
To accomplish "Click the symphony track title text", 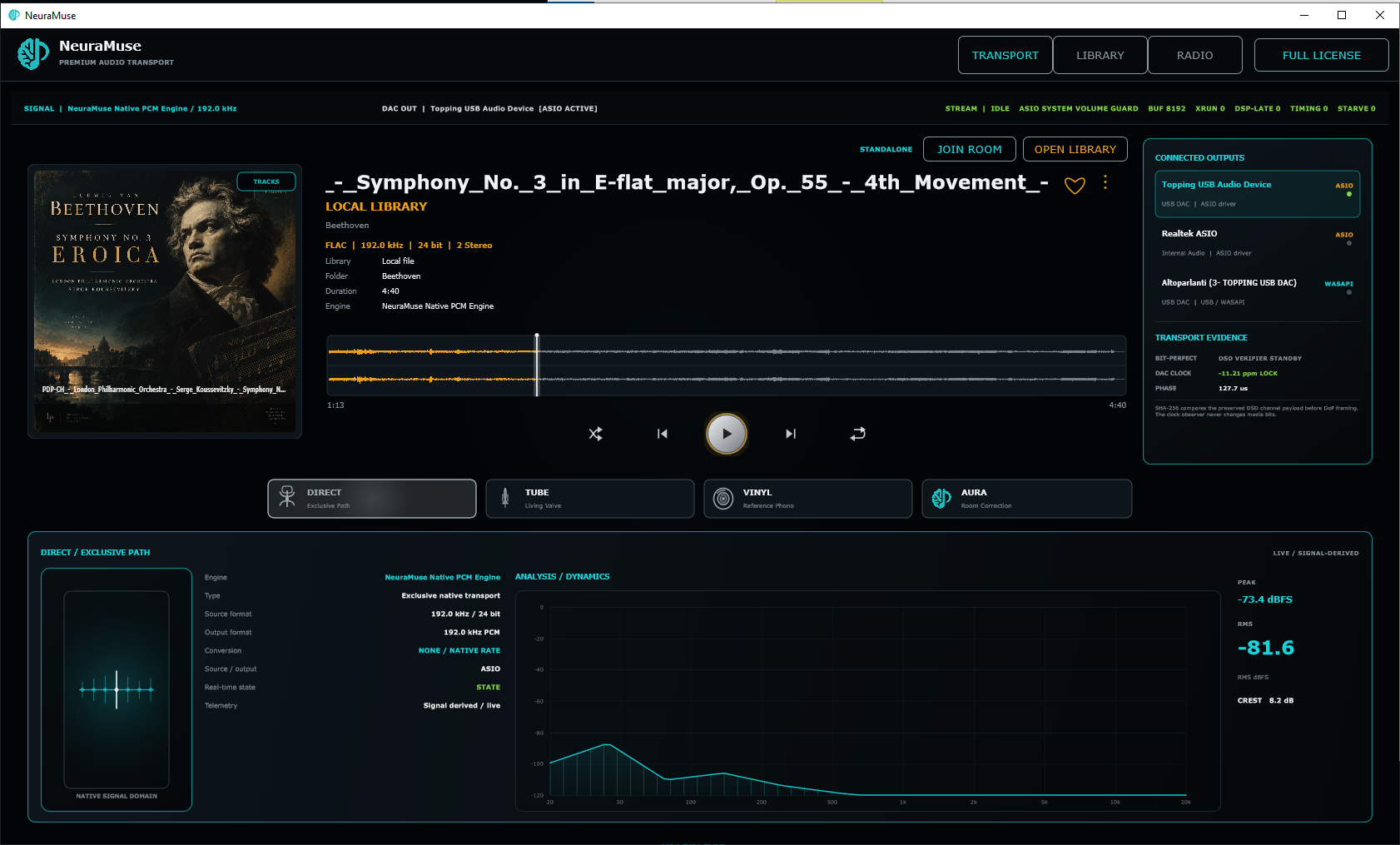I will 687,183.
